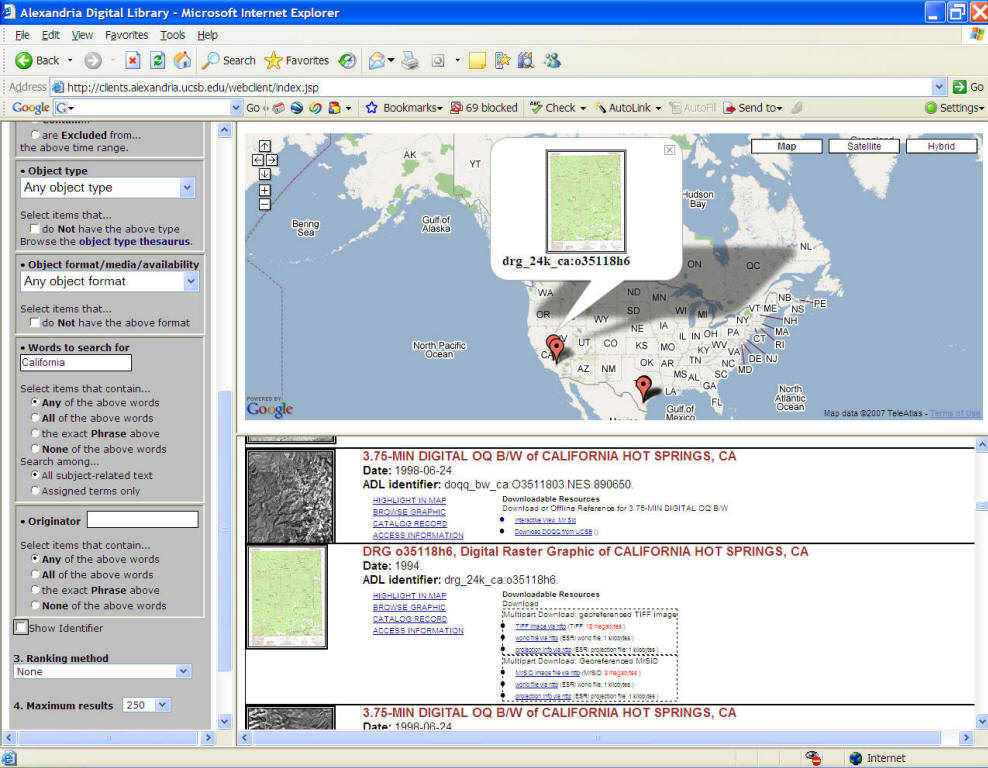Screen dimensions: 988x768
Task: Expand the address bar URL history dropdown
Action: click(x=939, y=87)
